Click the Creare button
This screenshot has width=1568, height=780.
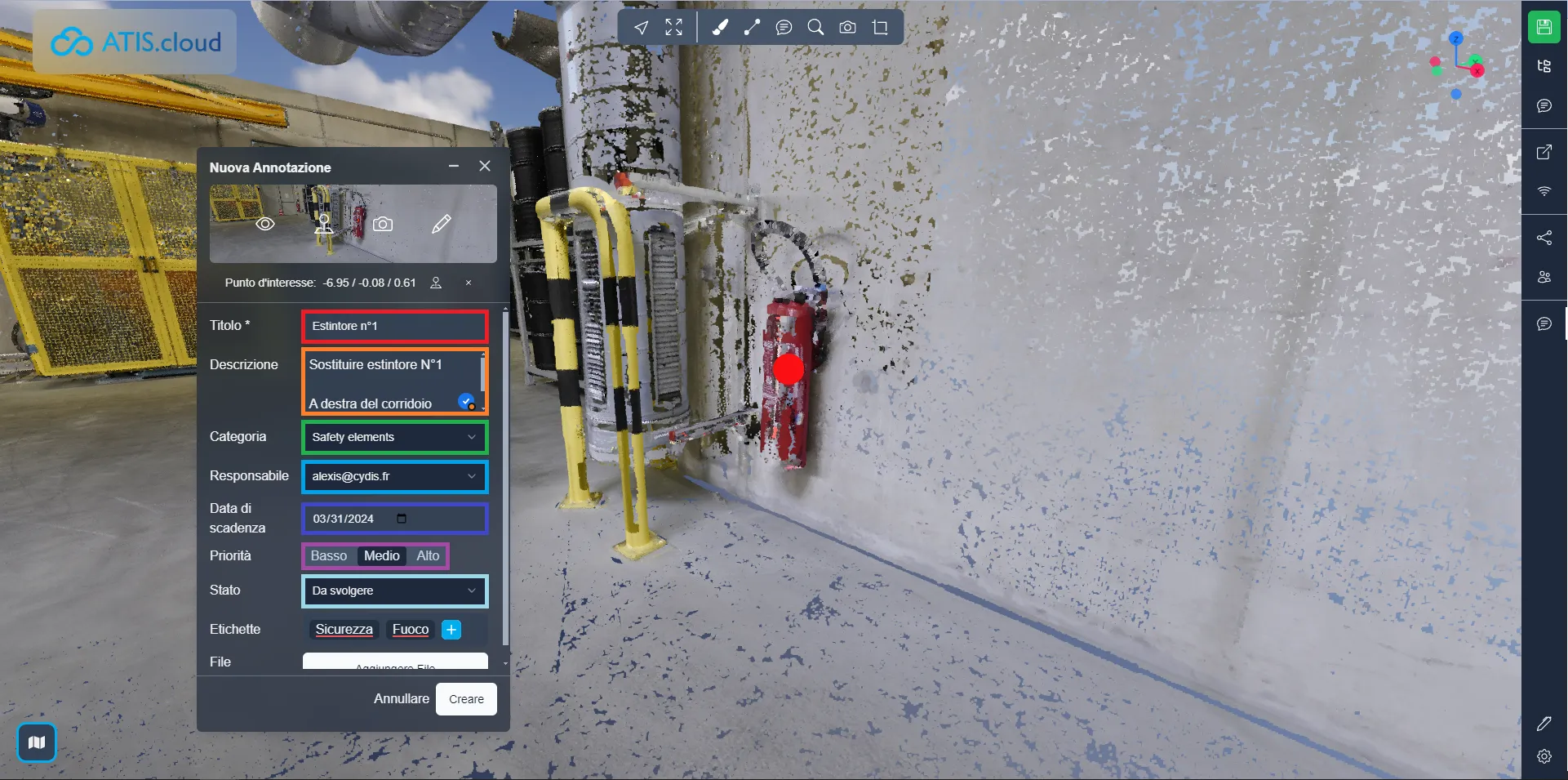tap(466, 699)
